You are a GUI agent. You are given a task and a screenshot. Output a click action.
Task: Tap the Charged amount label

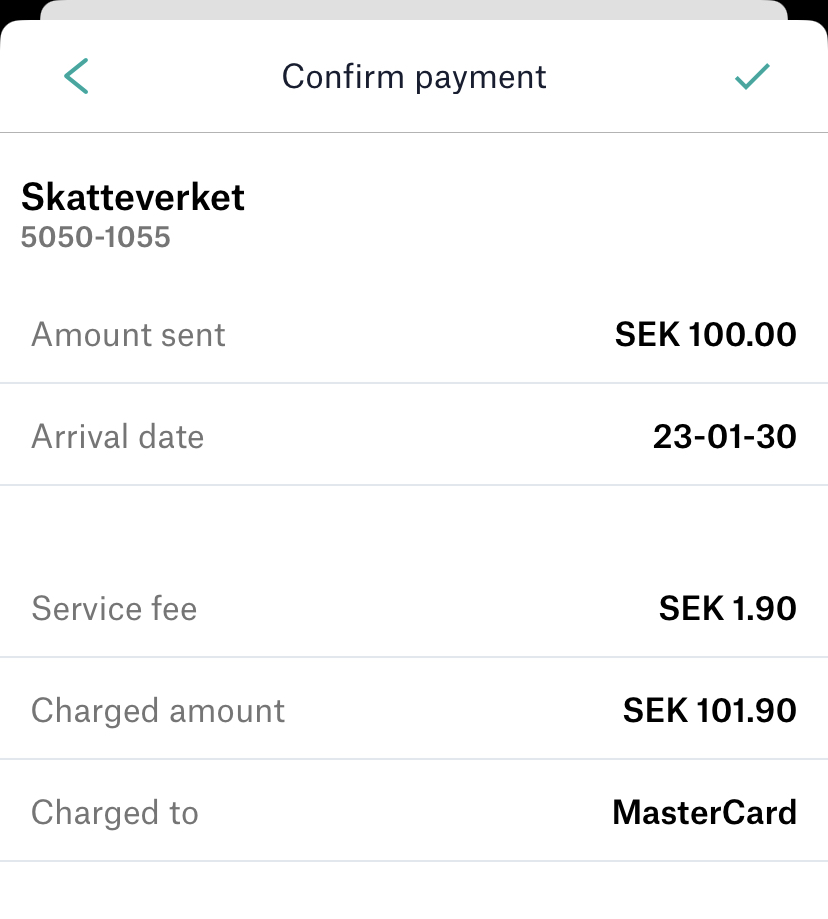[x=158, y=710]
